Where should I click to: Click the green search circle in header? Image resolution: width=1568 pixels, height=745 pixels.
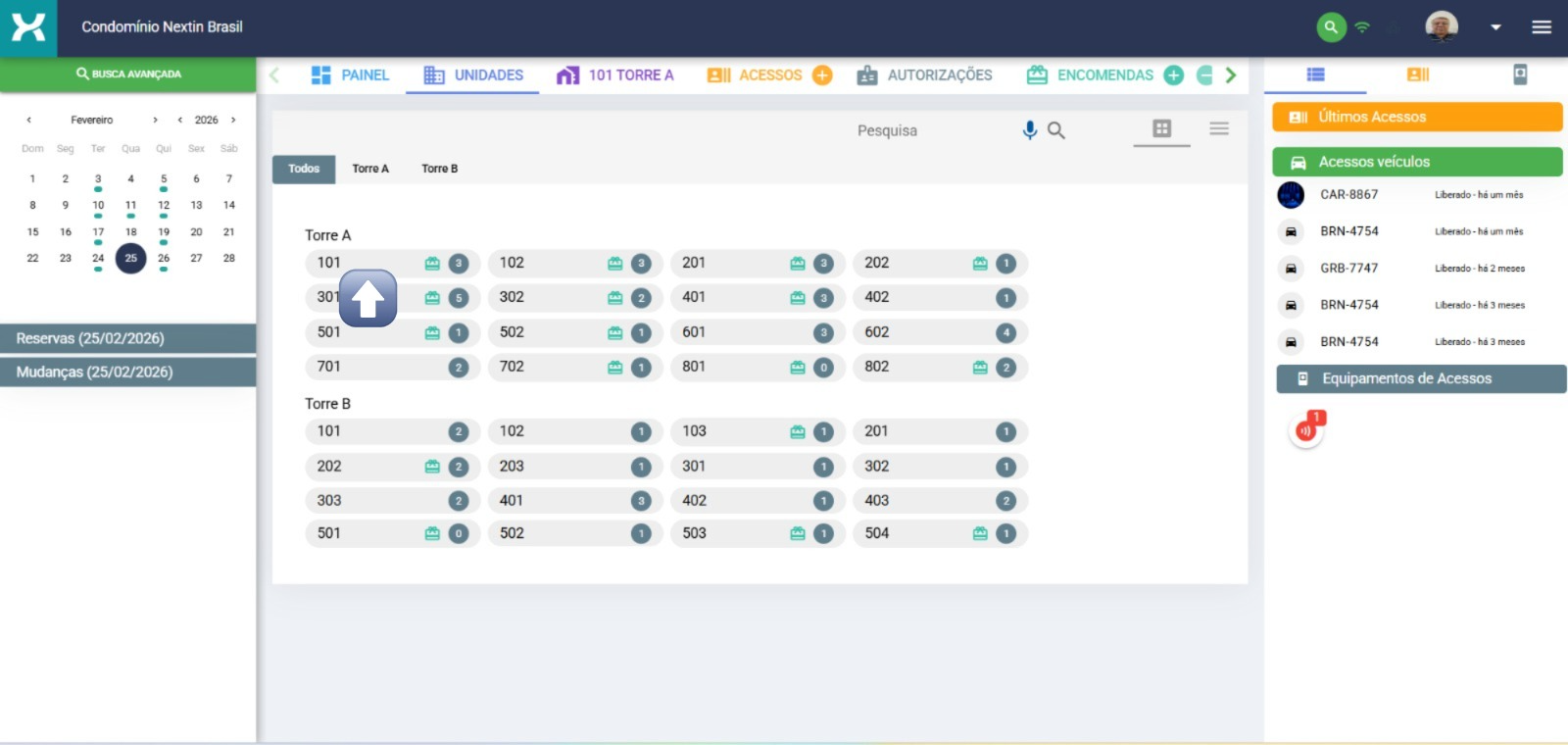pyautogui.click(x=1330, y=27)
